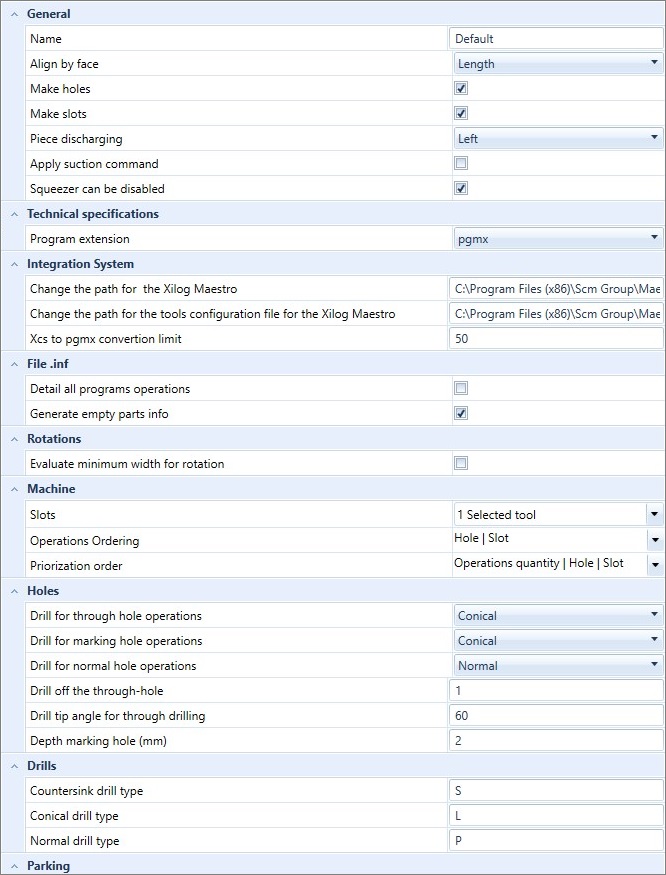The height and width of the screenshot is (875, 666).
Task: Open the Priorization order dropdown
Action: (655, 565)
